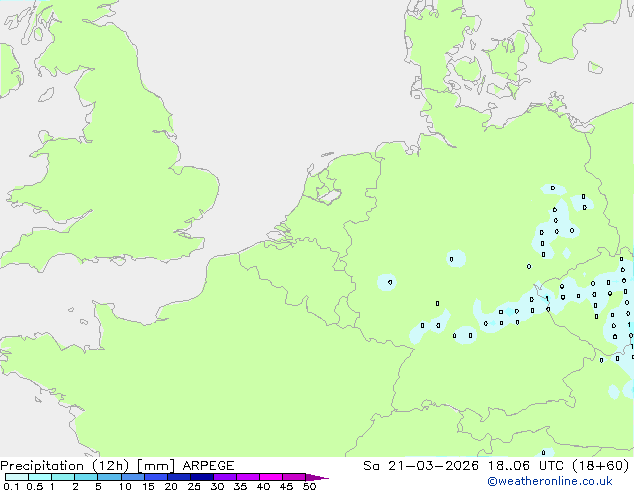The height and width of the screenshot is (490, 634).
Task: Click the 35–40 mm violet swatch
Action: 248,477
